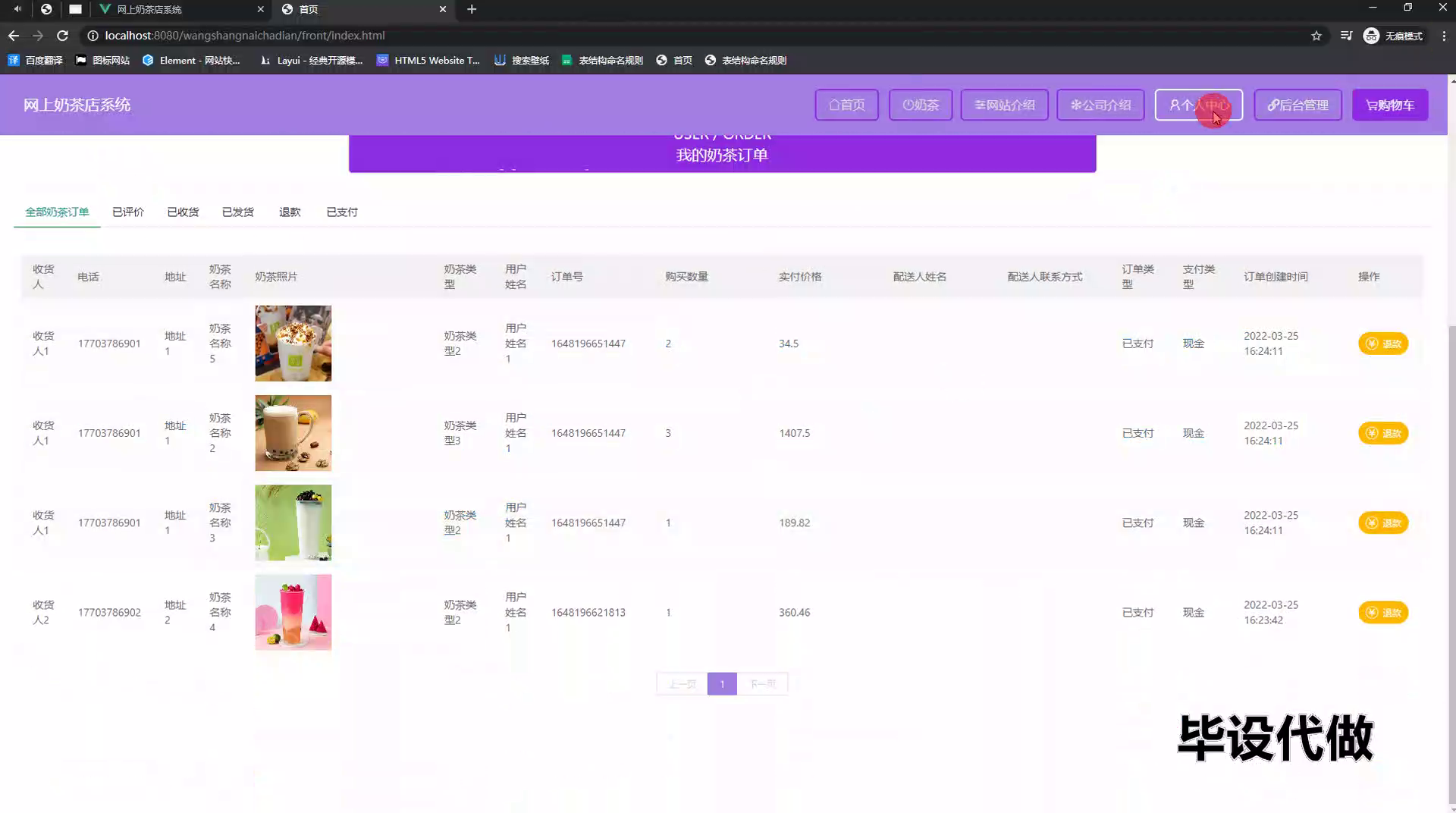Click price 1407.5 in orders table
The image size is (1456, 813).
coord(795,433)
